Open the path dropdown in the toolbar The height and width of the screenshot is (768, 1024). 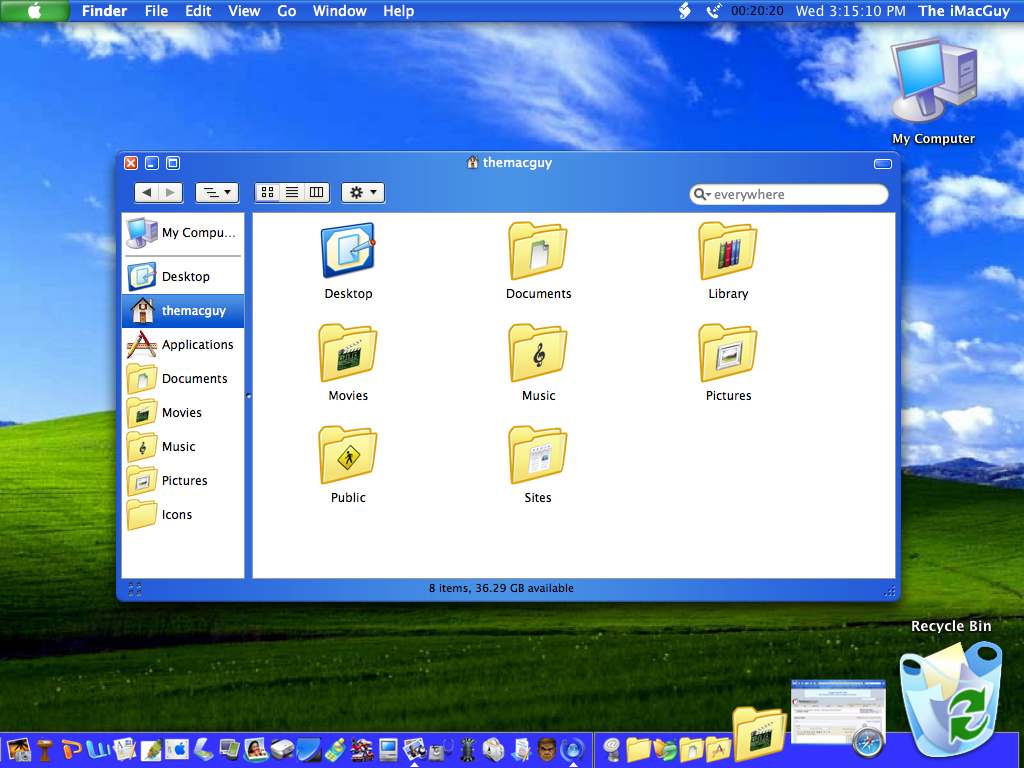pyautogui.click(x=217, y=192)
